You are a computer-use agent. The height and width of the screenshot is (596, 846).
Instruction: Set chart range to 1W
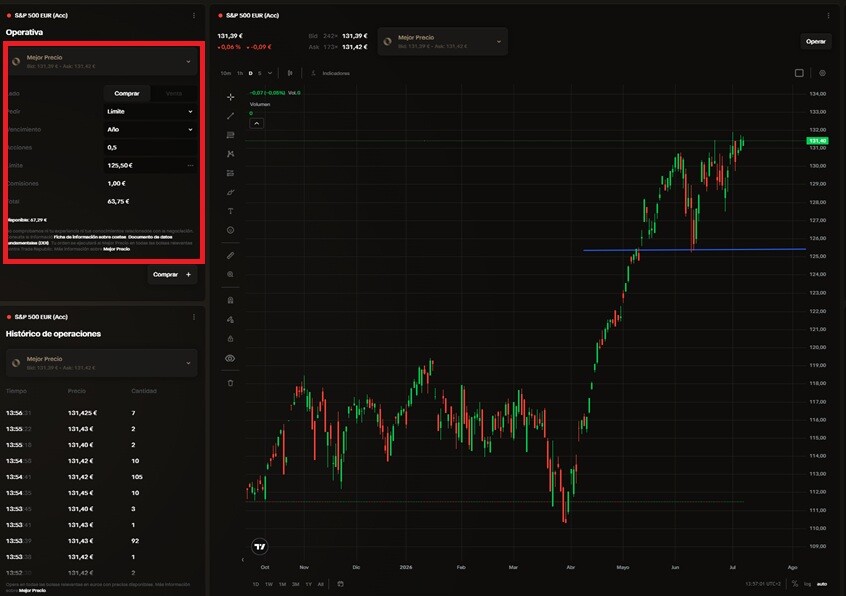(269, 584)
